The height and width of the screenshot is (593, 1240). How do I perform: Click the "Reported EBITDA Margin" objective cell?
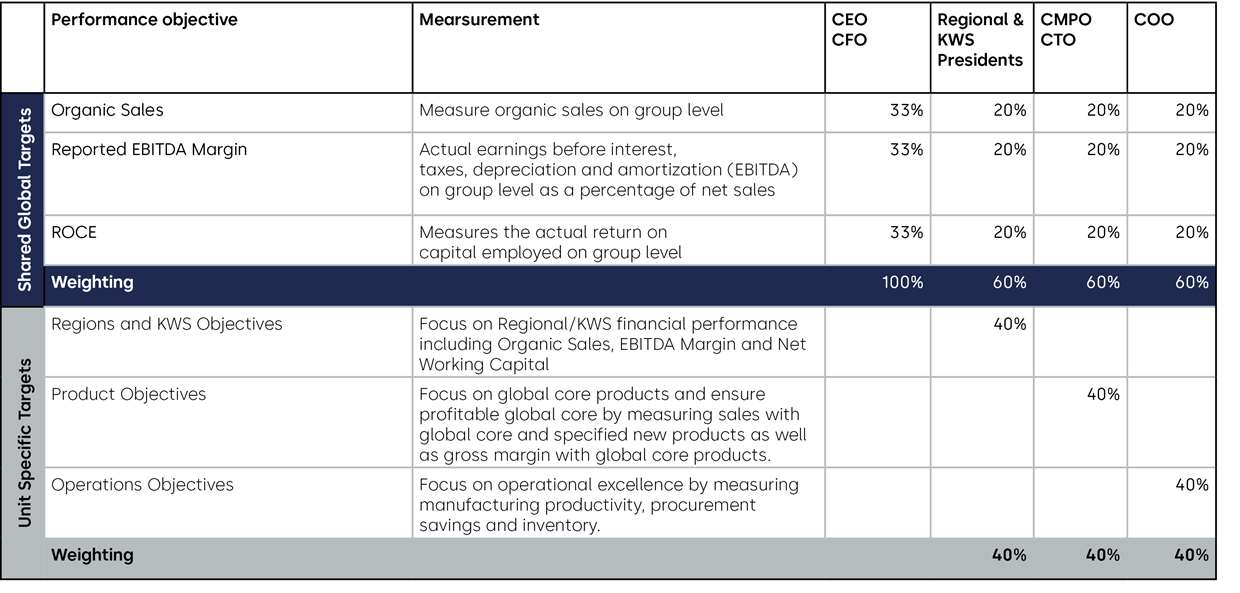149,150
